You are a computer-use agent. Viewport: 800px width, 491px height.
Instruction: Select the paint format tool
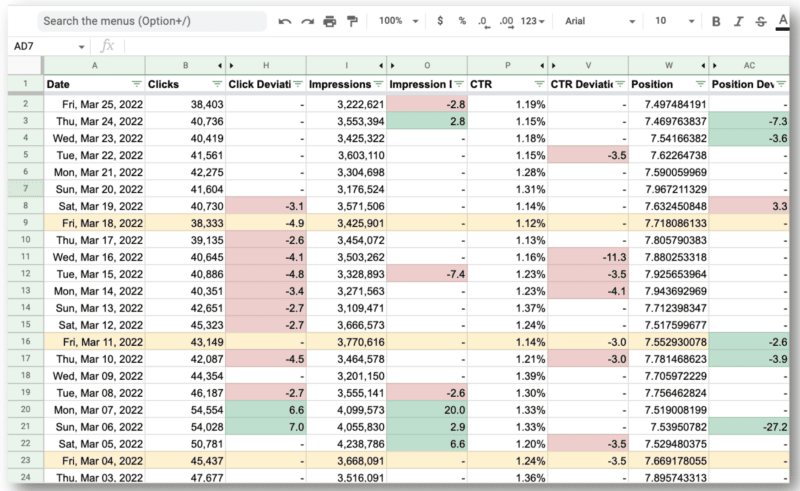[352, 21]
